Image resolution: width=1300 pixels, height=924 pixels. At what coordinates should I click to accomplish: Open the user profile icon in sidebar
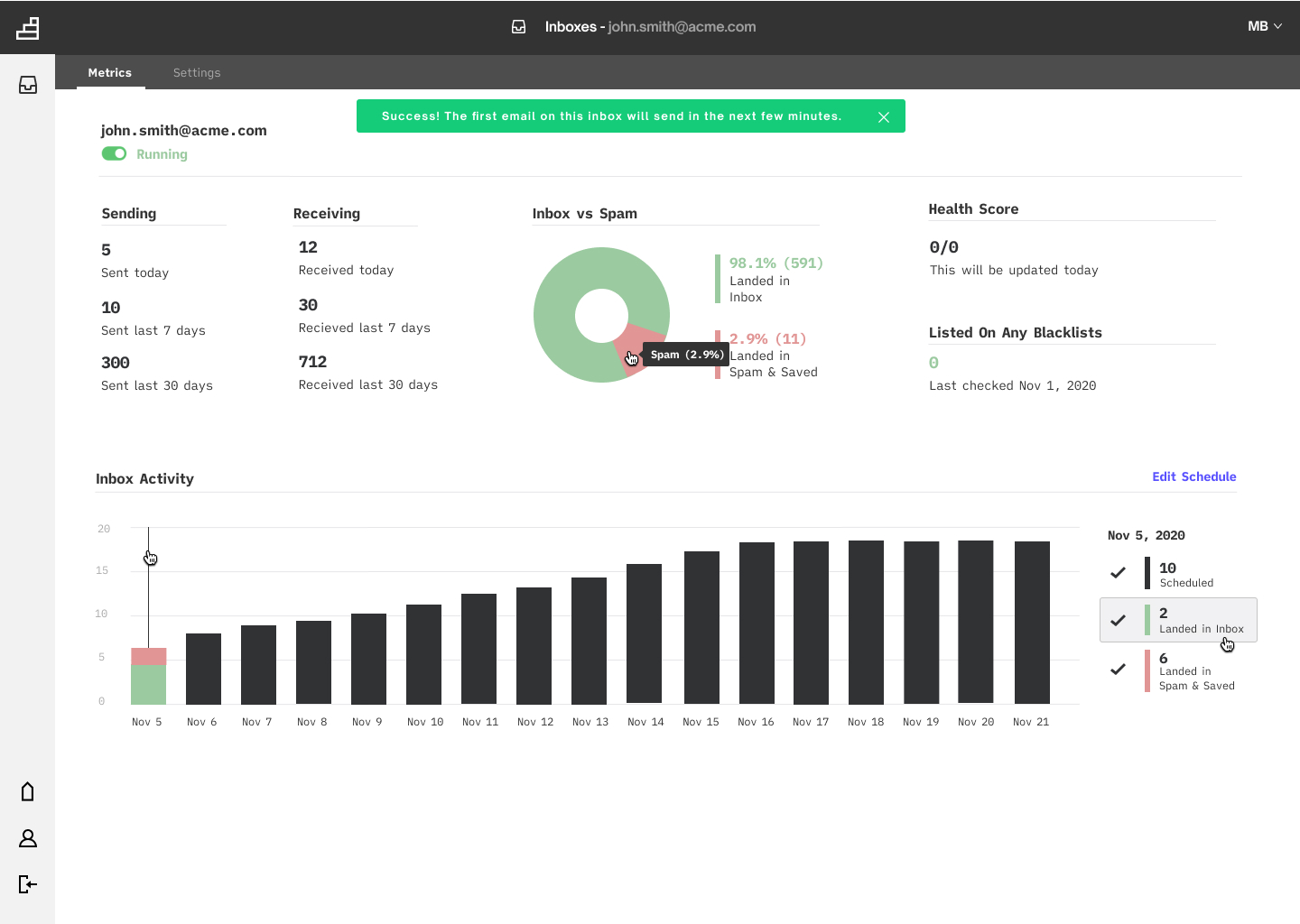[28, 838]
